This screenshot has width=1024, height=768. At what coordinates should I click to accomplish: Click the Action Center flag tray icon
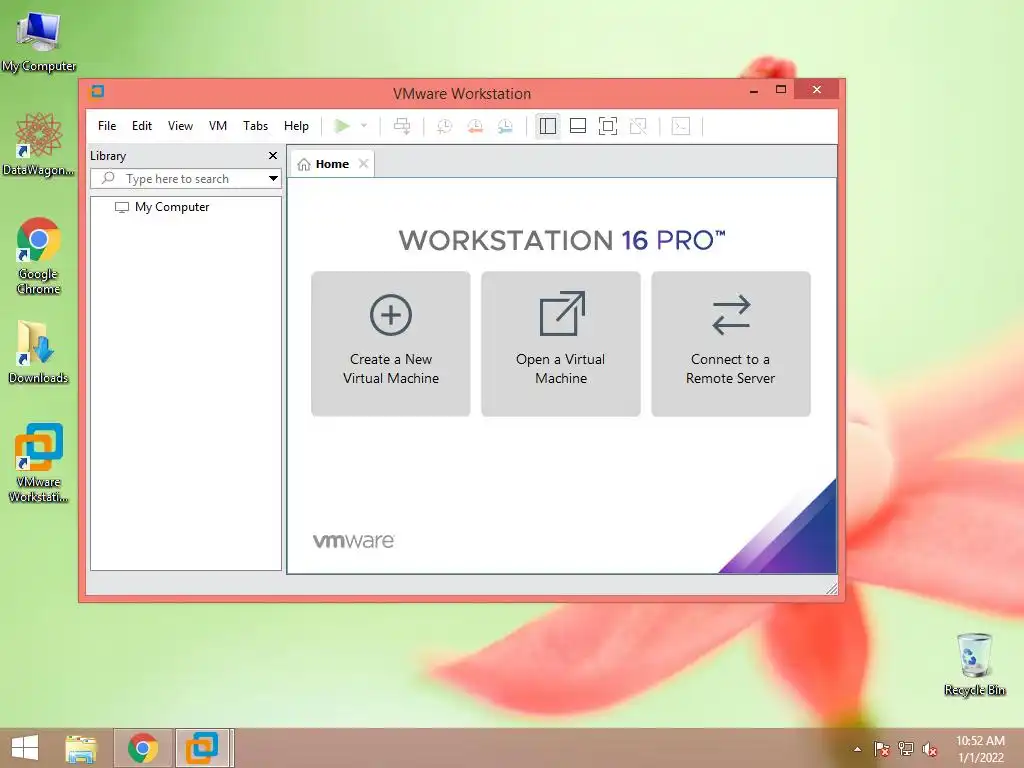(x=882, y=749)
